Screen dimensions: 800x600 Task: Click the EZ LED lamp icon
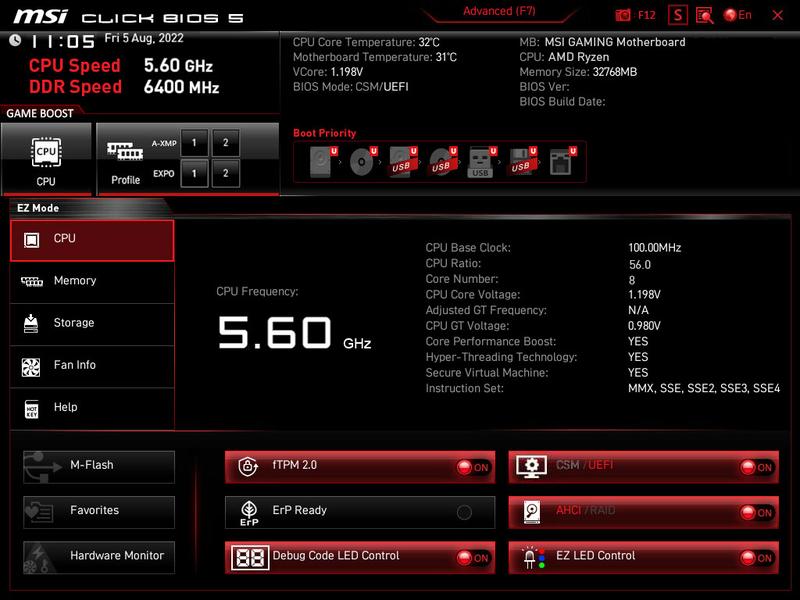coord(534,558)
